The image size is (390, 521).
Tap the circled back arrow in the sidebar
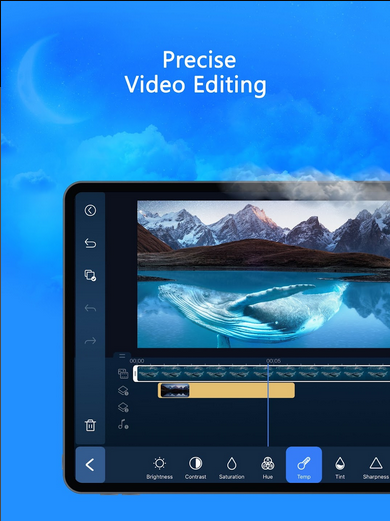coord(90,210)
